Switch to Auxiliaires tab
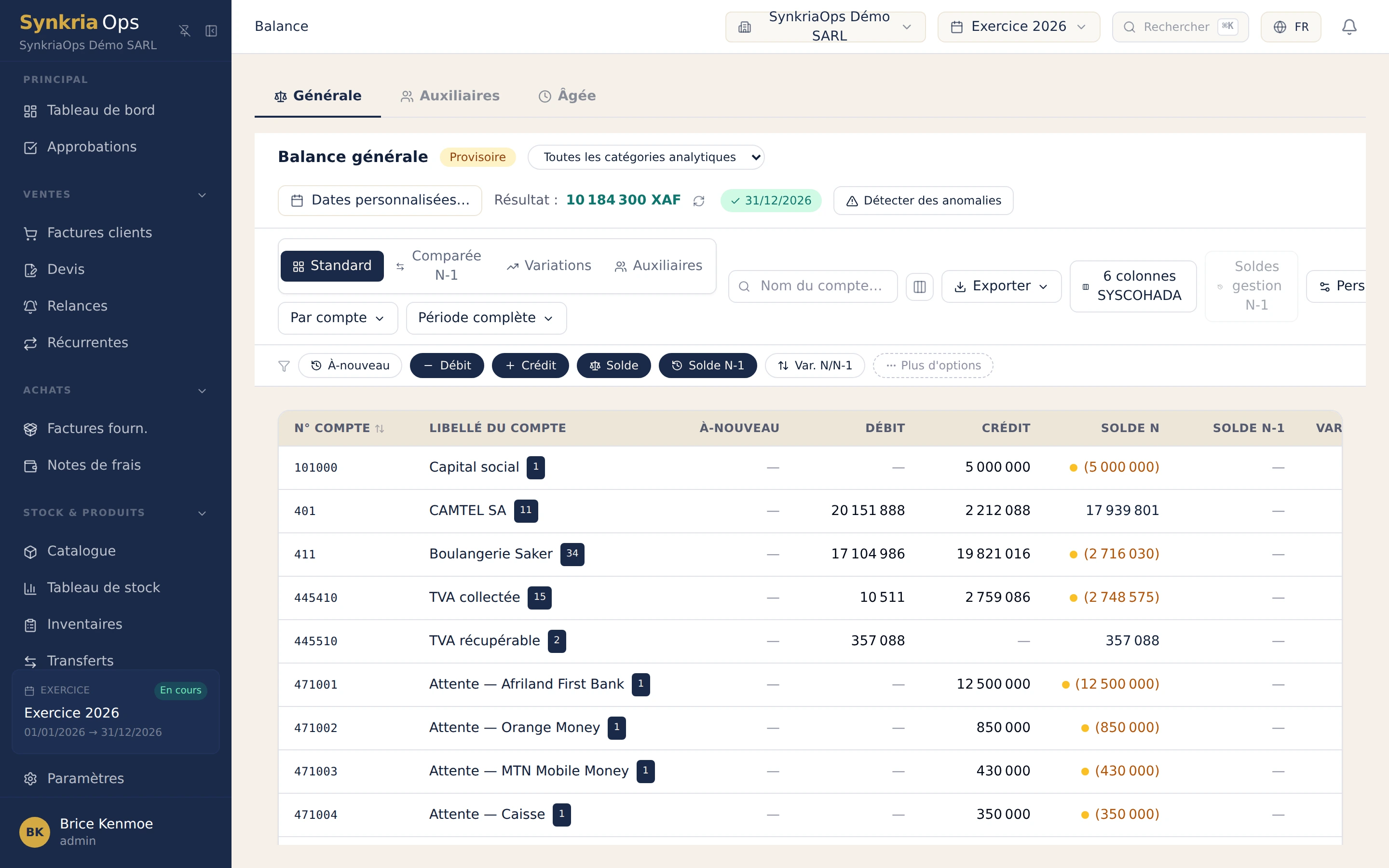Viewport: 1389px width, 868px height. (x=450, y=96)
